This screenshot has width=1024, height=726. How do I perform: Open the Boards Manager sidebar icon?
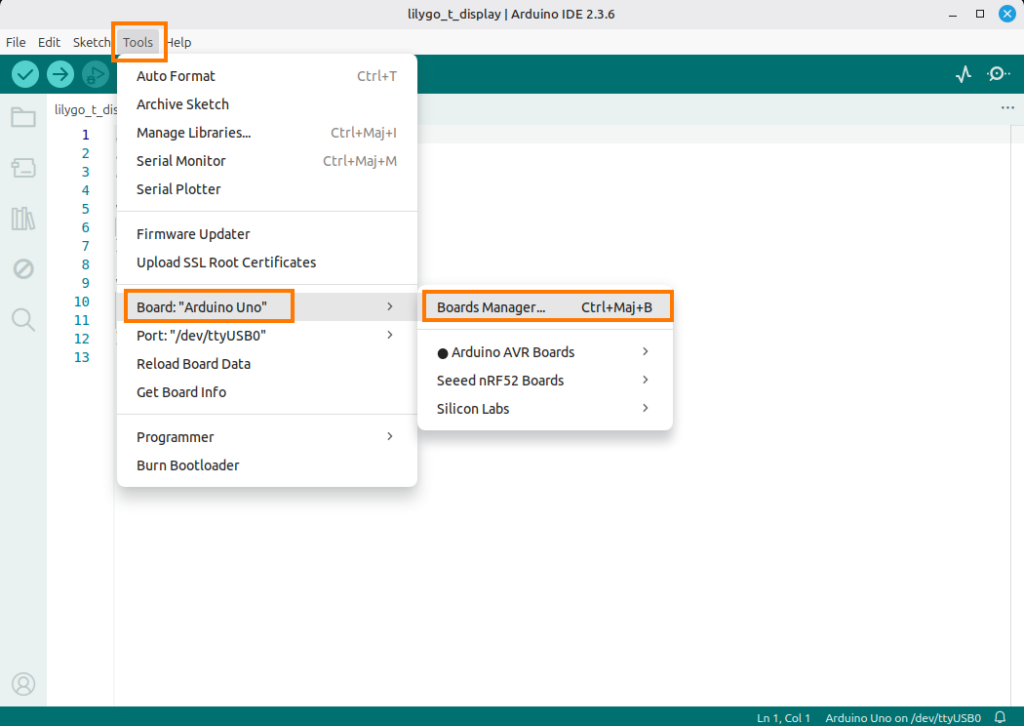click(23, 168)
